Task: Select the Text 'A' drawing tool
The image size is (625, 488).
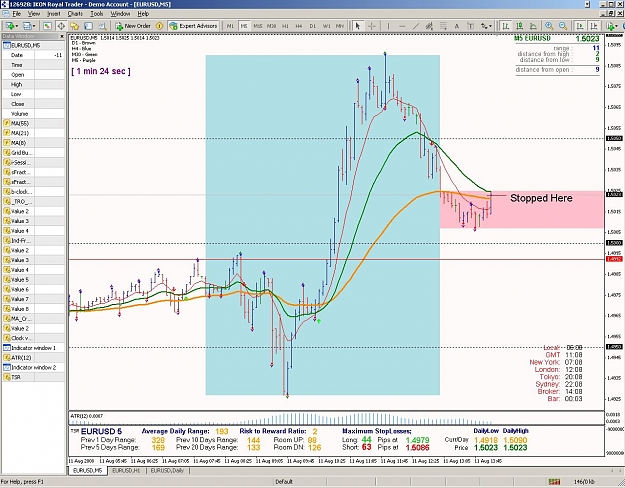Action: click(457, 26)
